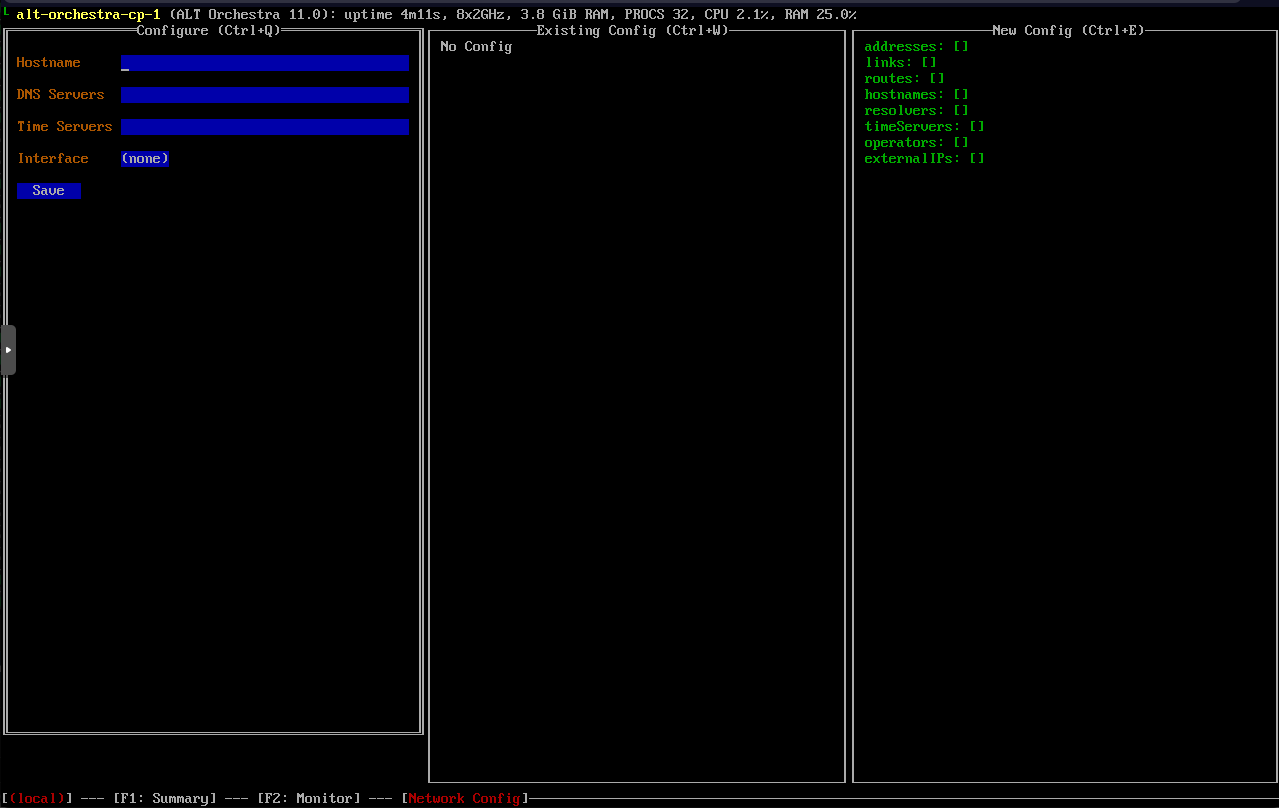Switch to F2: Monitor tab
The height and width of the screenshot is (808, 1279).
(309, 798)
